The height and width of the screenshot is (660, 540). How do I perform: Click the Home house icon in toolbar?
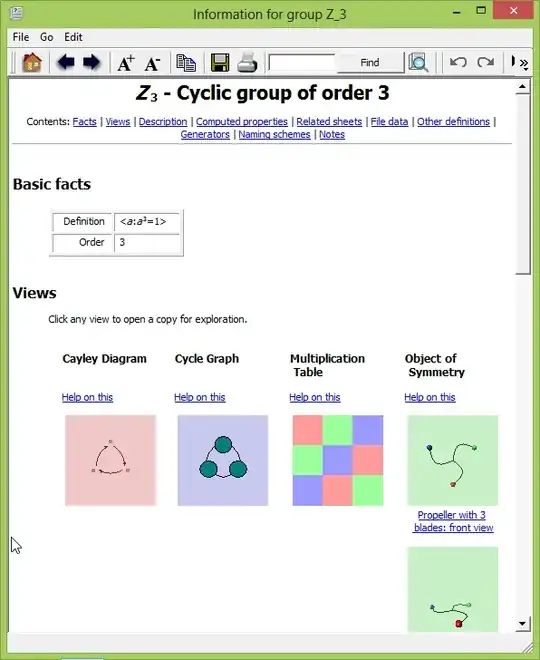pyautogui.click(x=32, y=63)
